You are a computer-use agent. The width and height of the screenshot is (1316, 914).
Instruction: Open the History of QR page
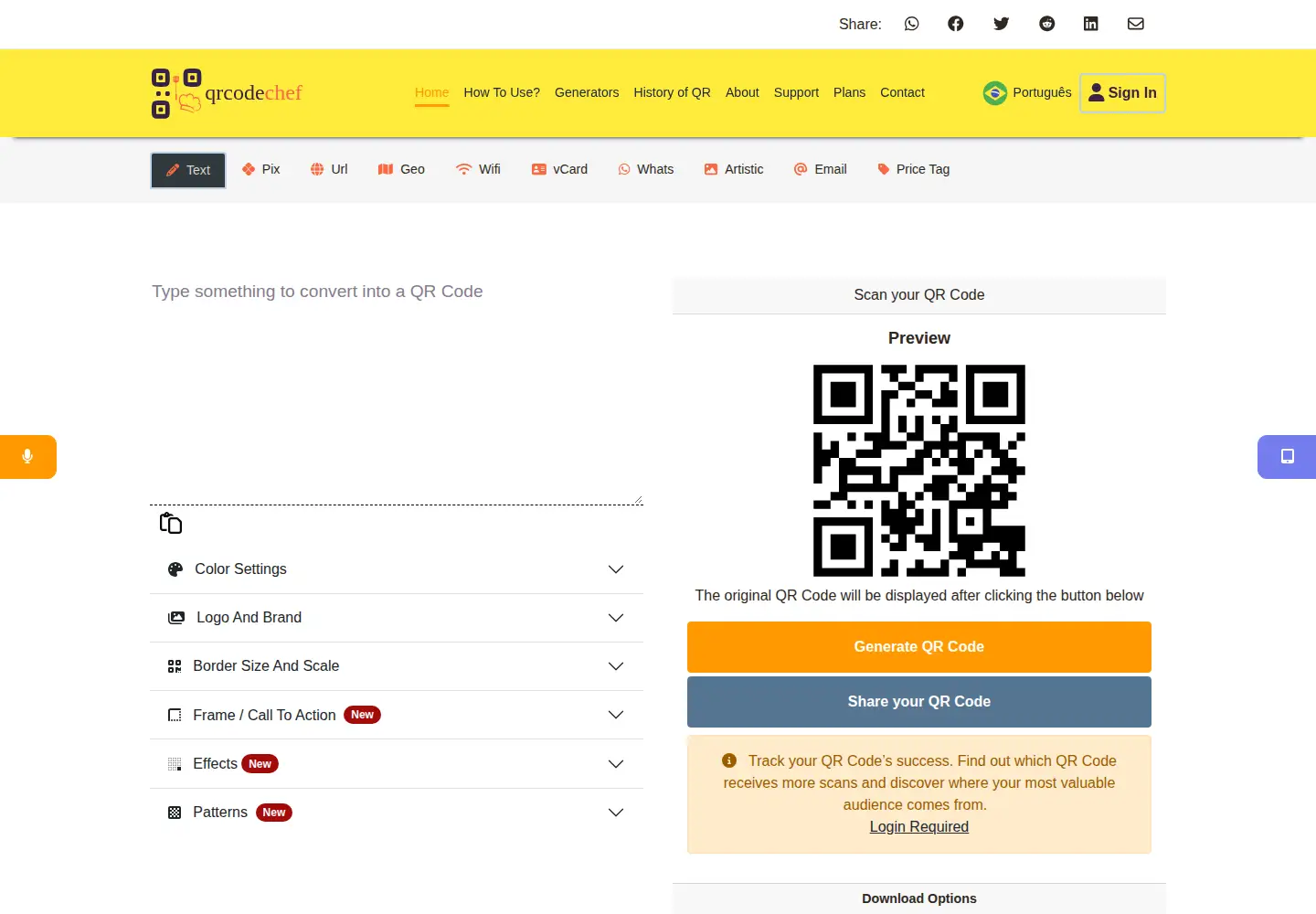672,92
